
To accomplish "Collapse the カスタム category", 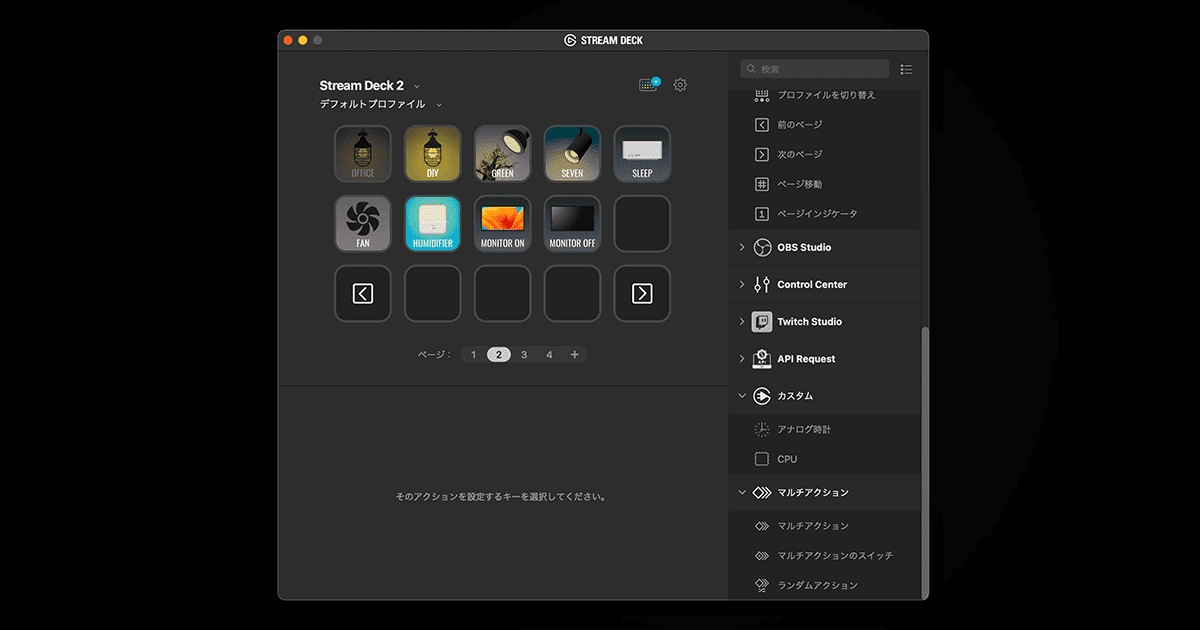I will tap(742, 396).
